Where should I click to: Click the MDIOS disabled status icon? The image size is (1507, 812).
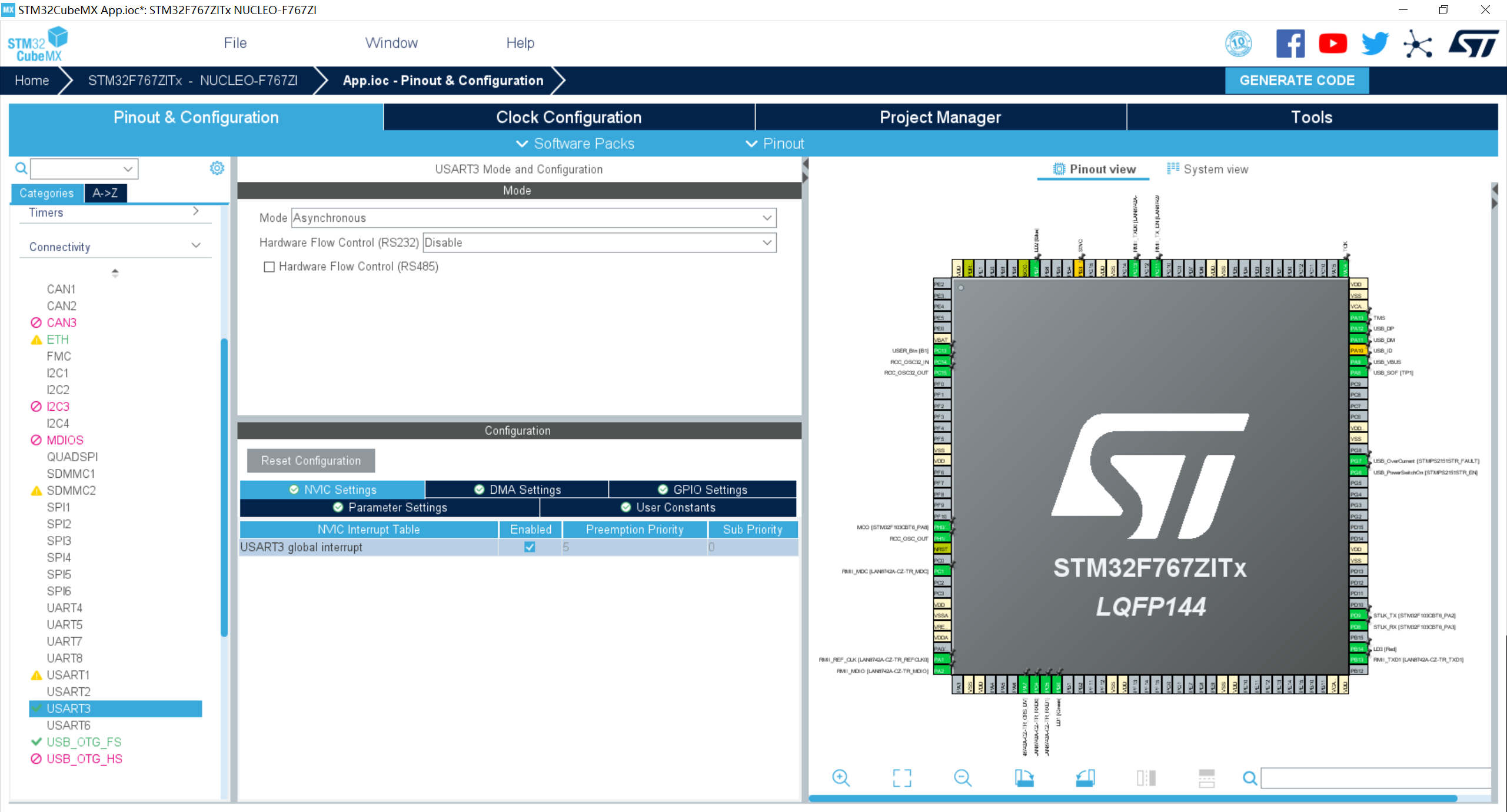[36, 440]
